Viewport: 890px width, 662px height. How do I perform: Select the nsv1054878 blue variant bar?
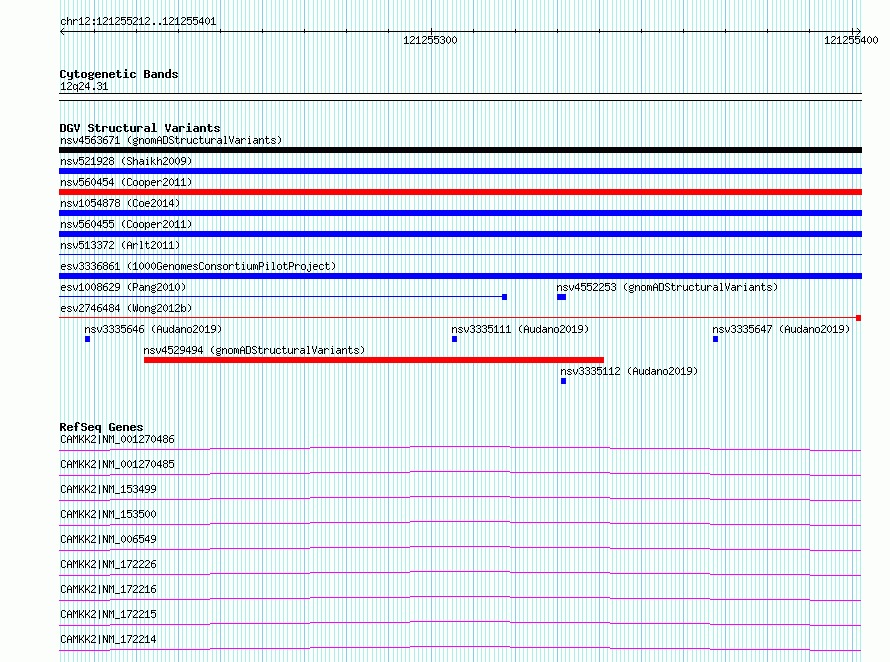pos(460,213)
